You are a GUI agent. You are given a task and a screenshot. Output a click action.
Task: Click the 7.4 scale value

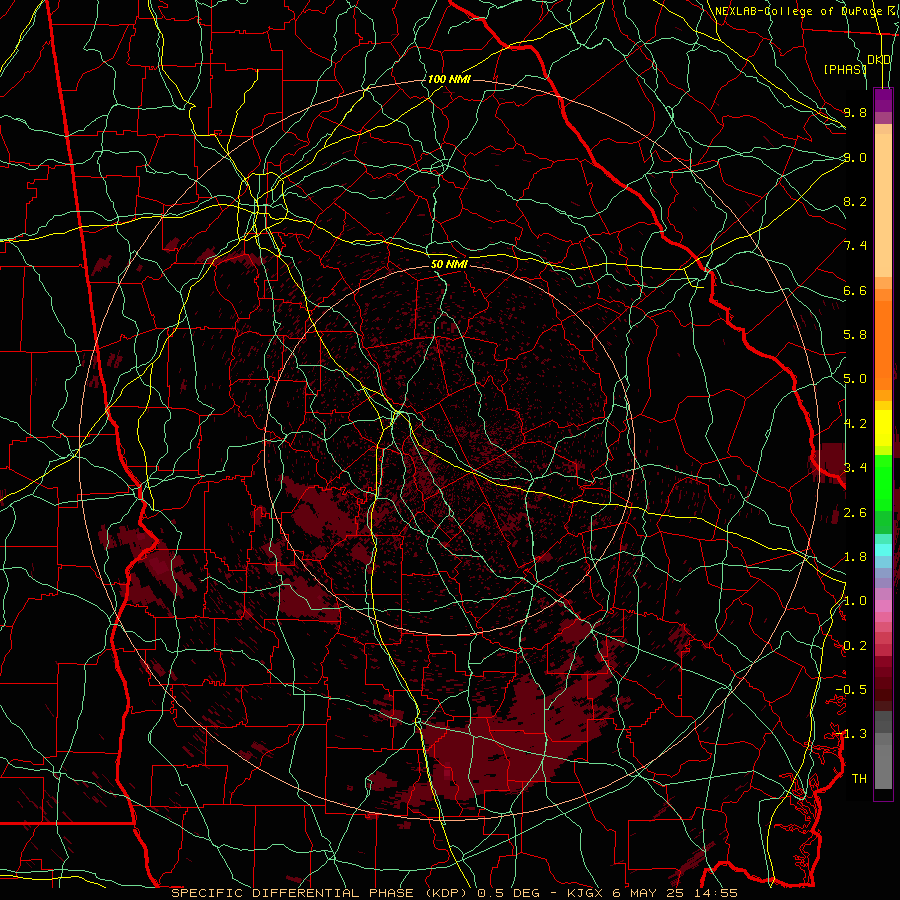(x=855, y=246)
